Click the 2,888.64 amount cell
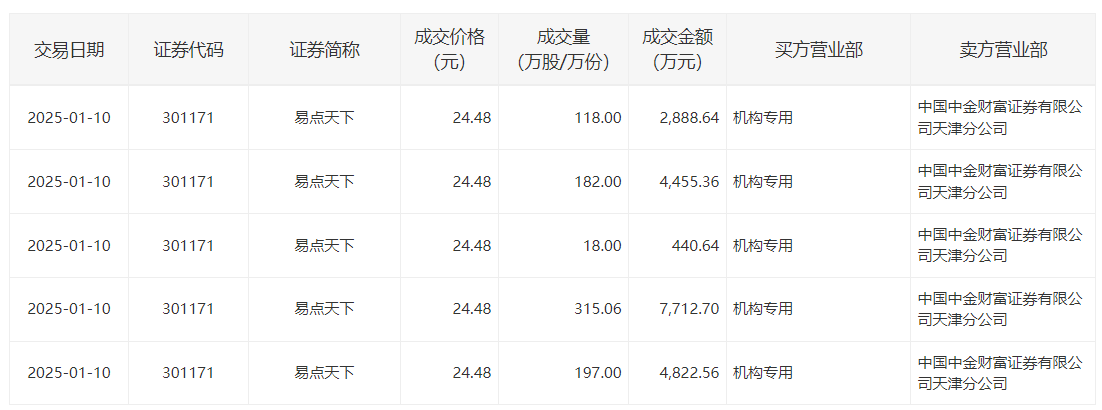This screenshot has width=1102, height=410. (689, 118)
